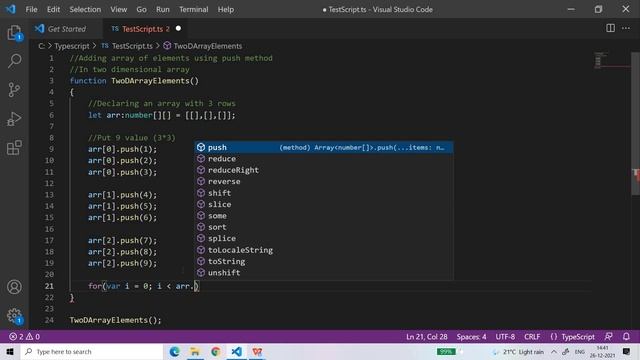
Task: Split the editor to the right
Action: [x=610, y=28]
